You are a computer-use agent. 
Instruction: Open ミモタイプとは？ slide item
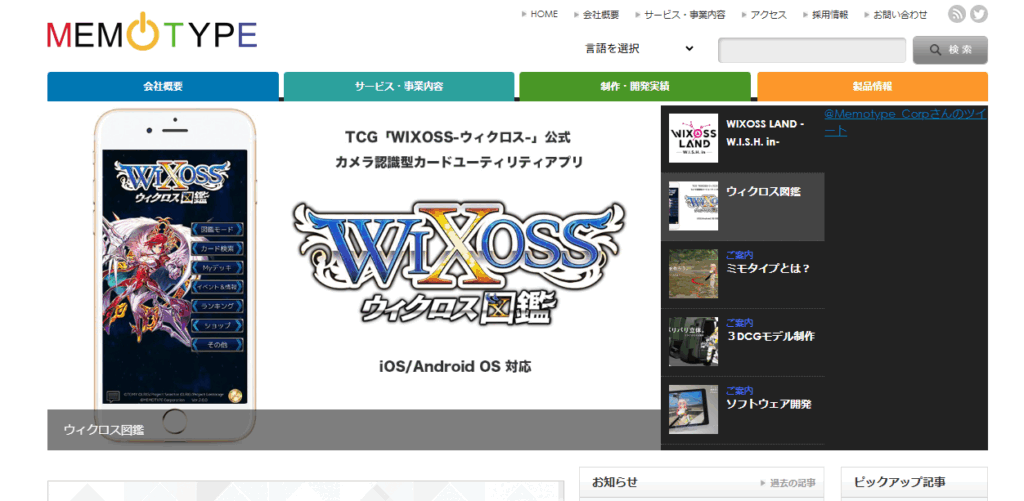coord(768,268)
